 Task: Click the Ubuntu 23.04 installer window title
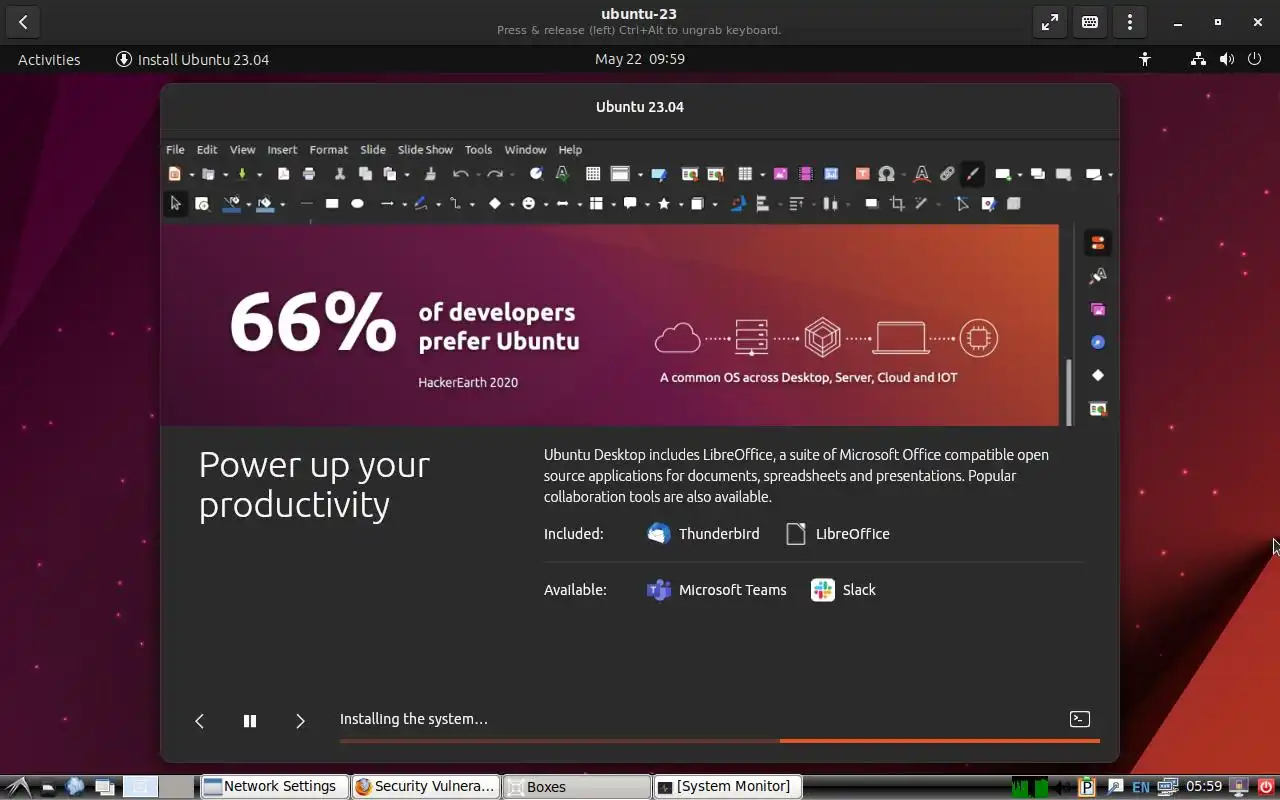tap(640, 107)
